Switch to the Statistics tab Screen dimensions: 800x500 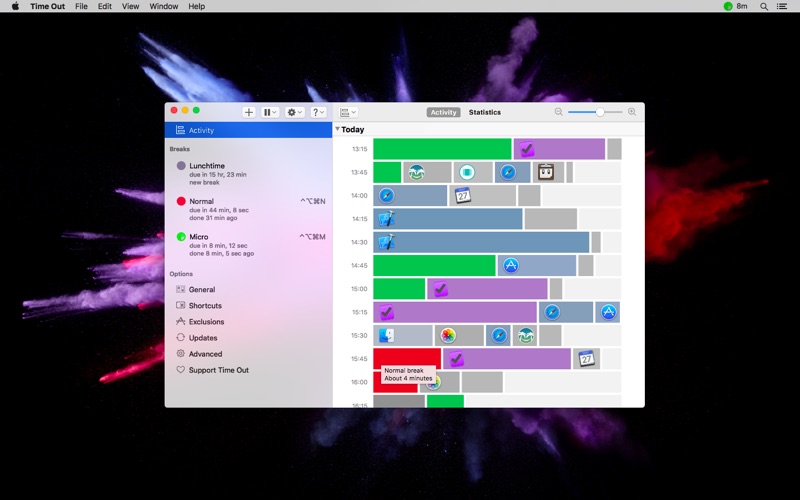point(485,112)
